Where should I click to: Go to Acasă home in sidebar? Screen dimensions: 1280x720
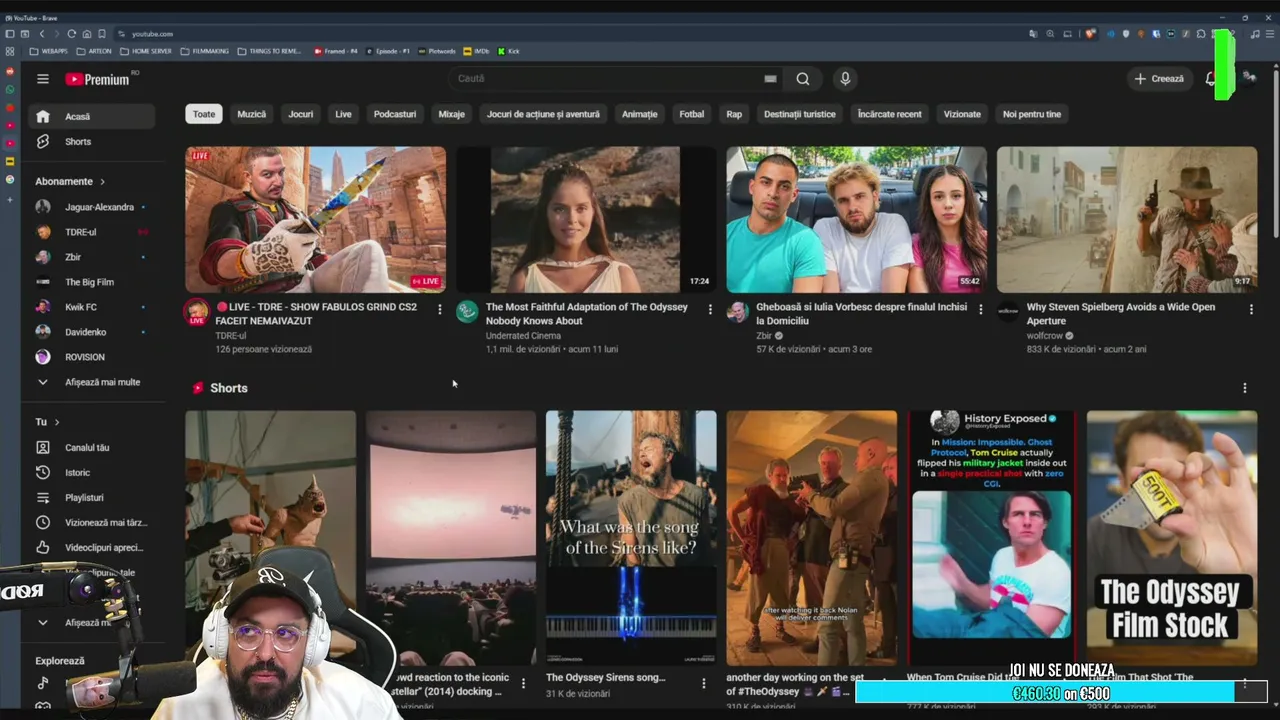(x=92, y=117)
